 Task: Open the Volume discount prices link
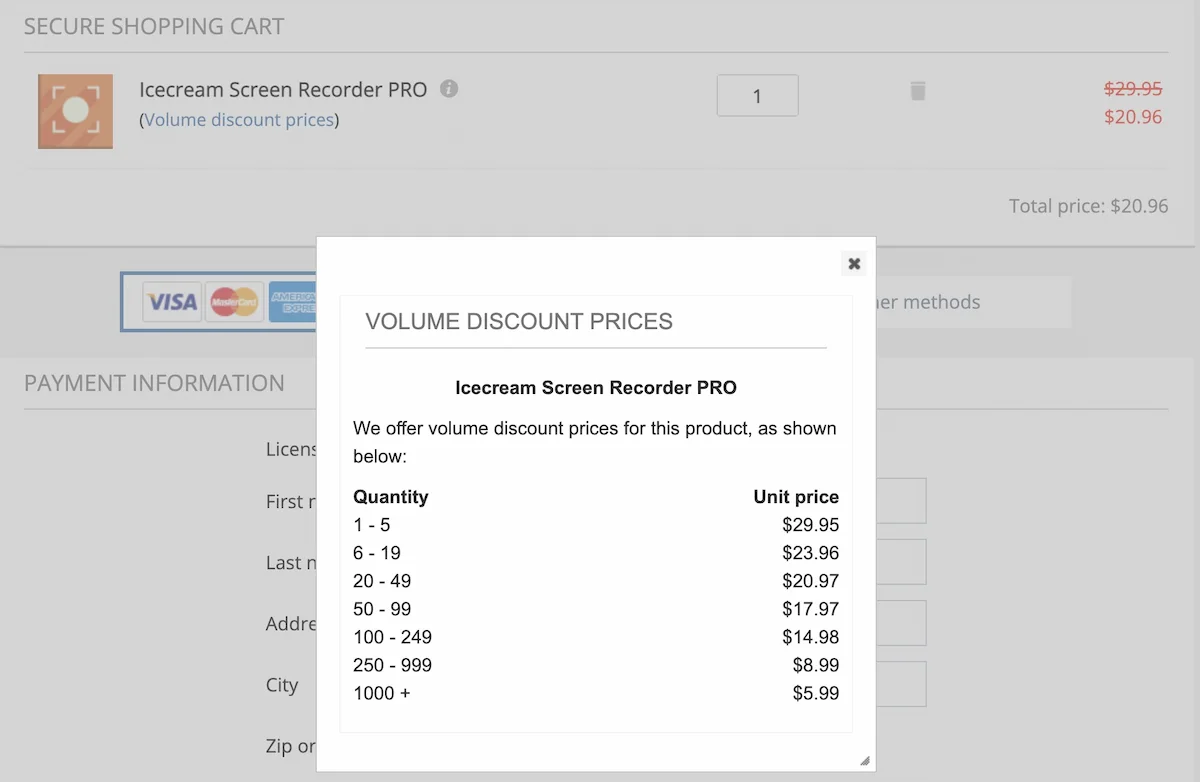(239, 120)
